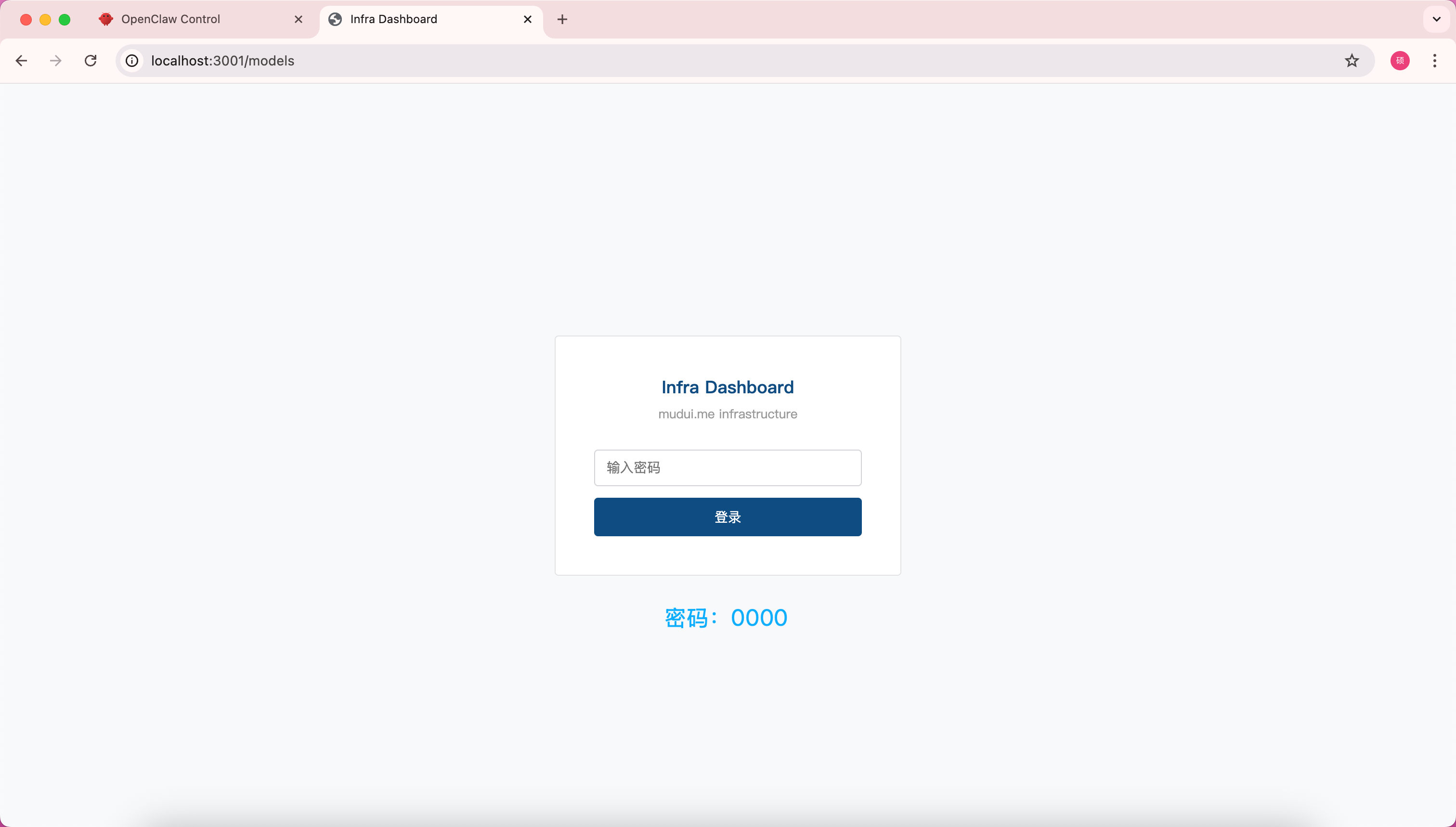
Task: Open a new tab with the plus icon
Action: 562,19
